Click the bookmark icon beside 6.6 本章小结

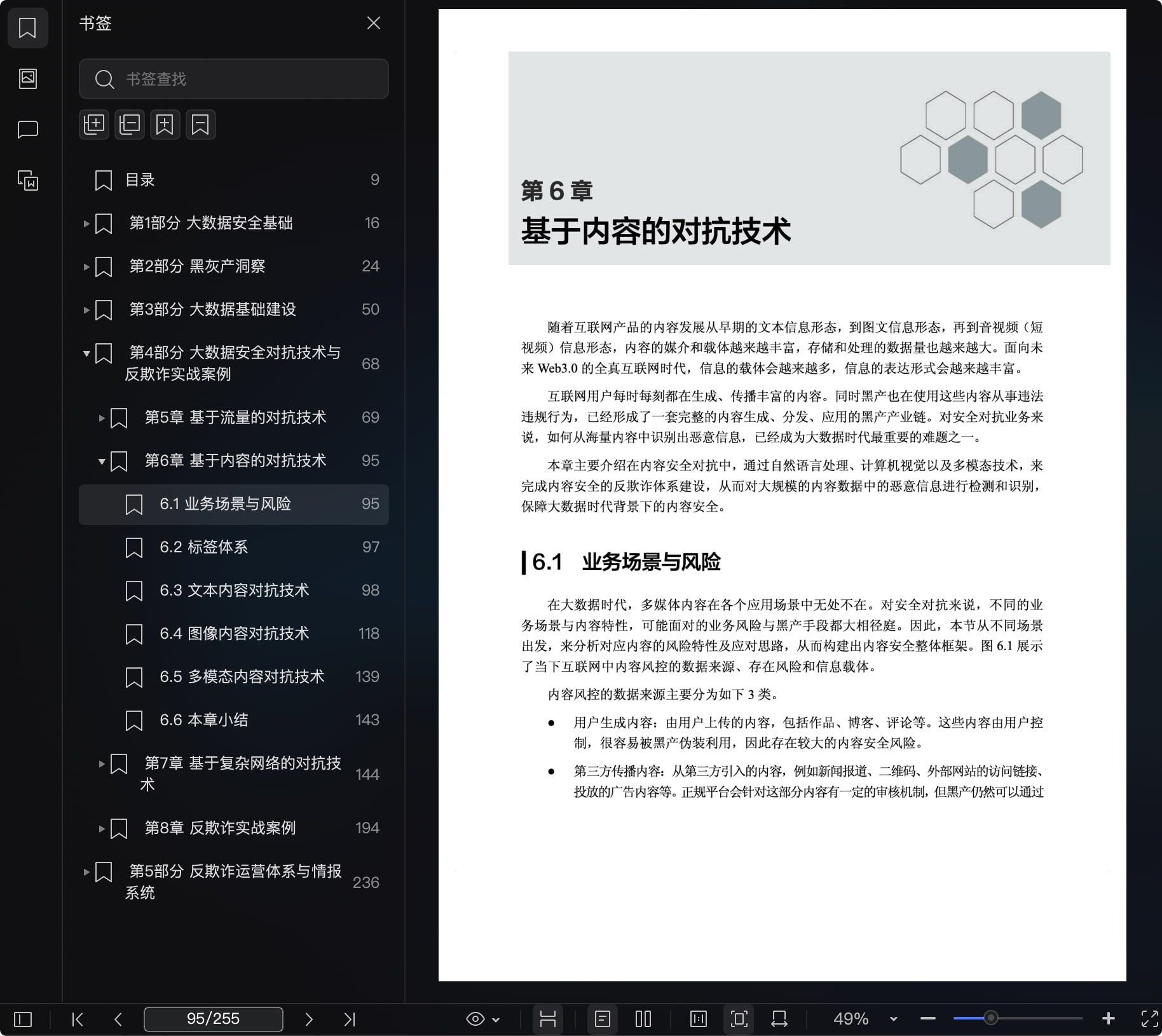(x=134, y=720)
